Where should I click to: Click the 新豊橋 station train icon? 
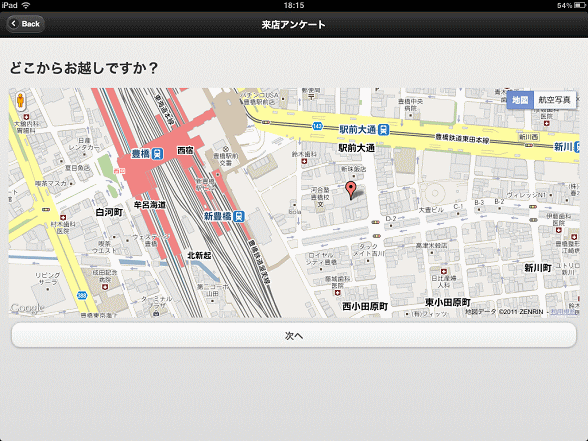click(x=239, y=216)
